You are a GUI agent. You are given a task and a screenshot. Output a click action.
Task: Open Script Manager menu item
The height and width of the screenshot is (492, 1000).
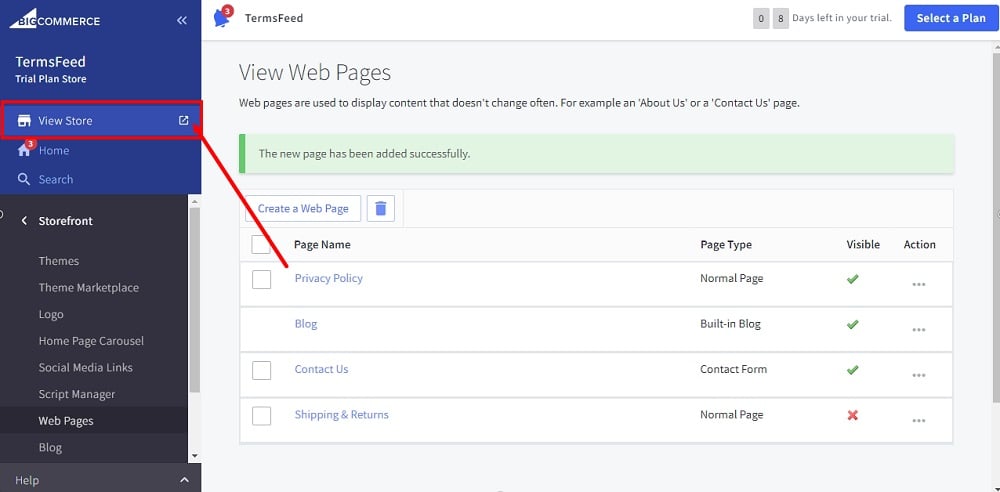click(77, 394)
